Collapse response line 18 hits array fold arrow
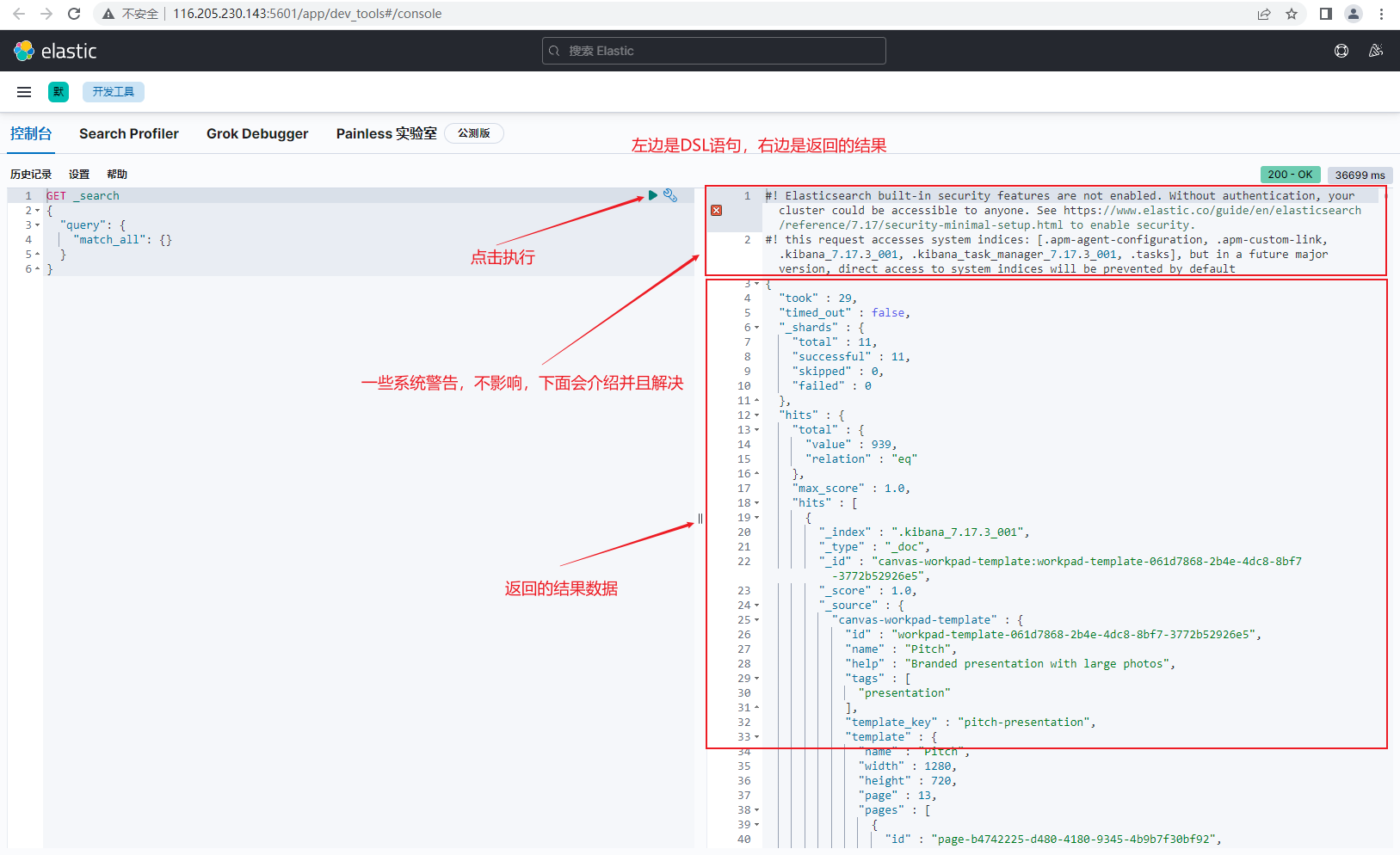The width and height of the screenshot is (1400, 855). [x=757, y=503]
